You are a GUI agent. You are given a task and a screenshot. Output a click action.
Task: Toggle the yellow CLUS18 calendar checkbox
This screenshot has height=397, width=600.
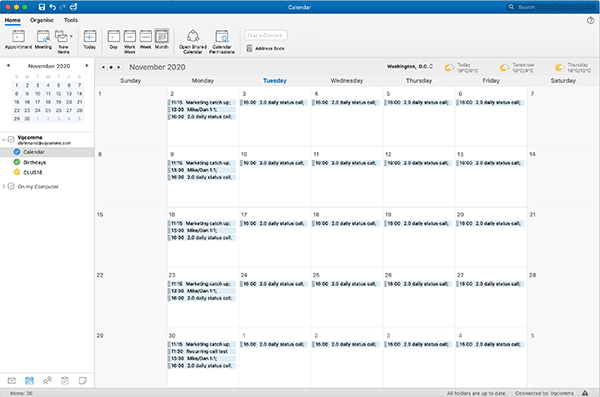[x=16, y=172]
